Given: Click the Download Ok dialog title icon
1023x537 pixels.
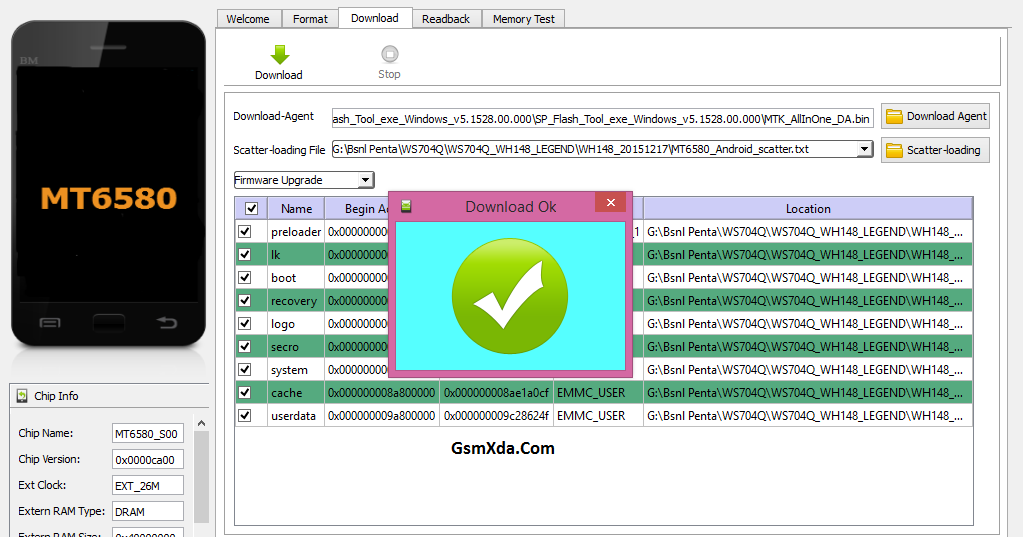Looking at the screenshot, I should tap(406, 206).
